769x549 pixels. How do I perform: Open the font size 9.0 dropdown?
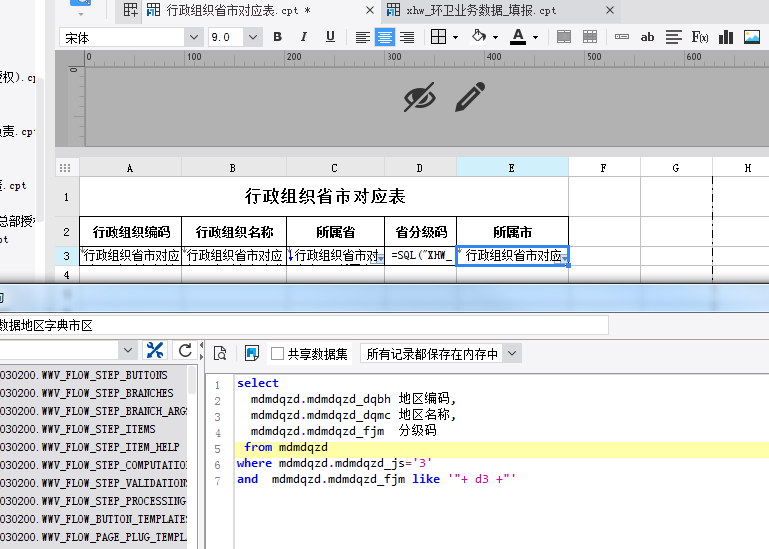tap(252, 37)
